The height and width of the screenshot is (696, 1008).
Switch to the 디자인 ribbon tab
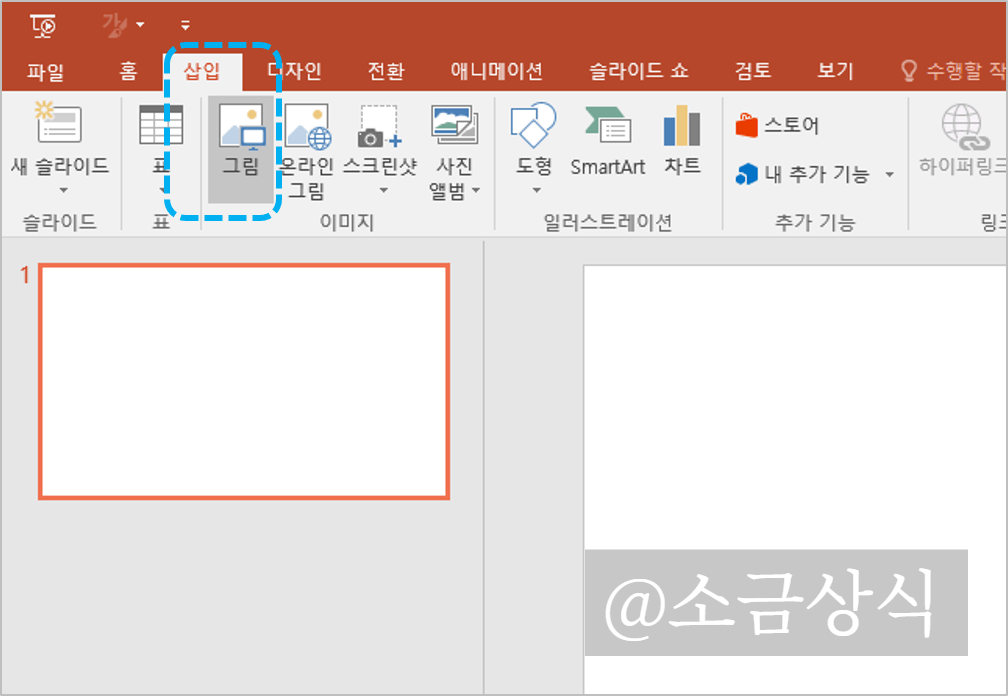tap(294, 70)
